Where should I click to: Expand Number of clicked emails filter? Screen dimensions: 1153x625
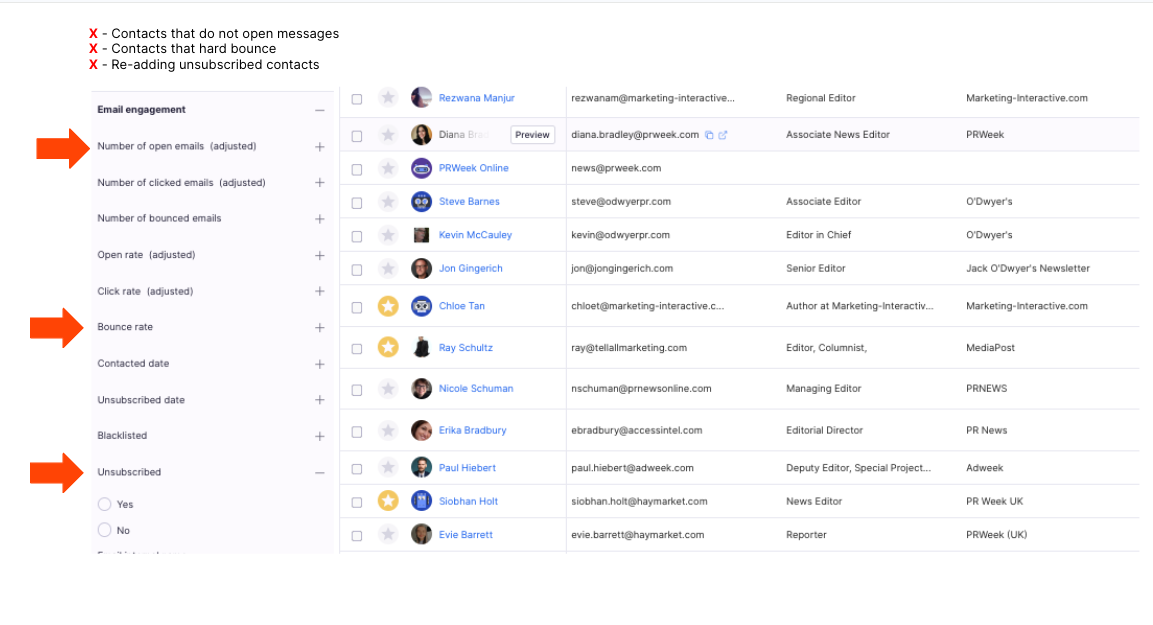pyautogui.click(x=320, y=182)
